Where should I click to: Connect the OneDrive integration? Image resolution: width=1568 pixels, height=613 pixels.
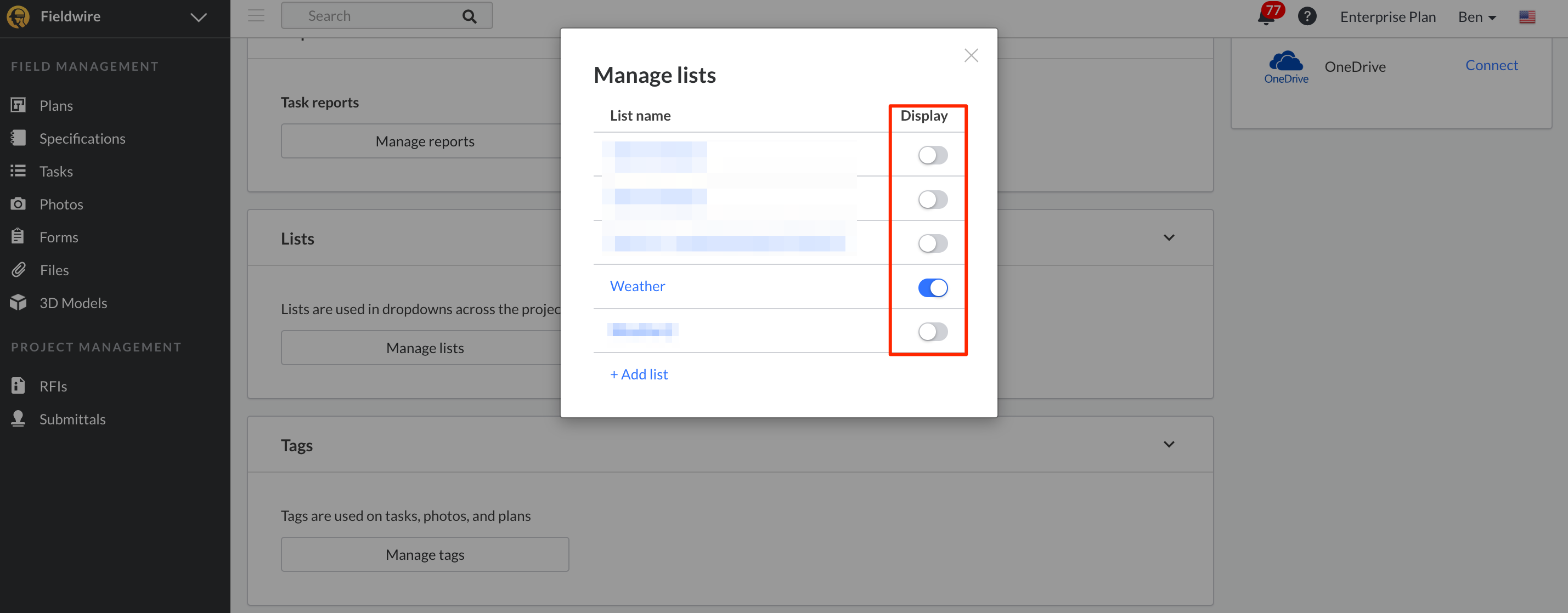pos(1491,65)
